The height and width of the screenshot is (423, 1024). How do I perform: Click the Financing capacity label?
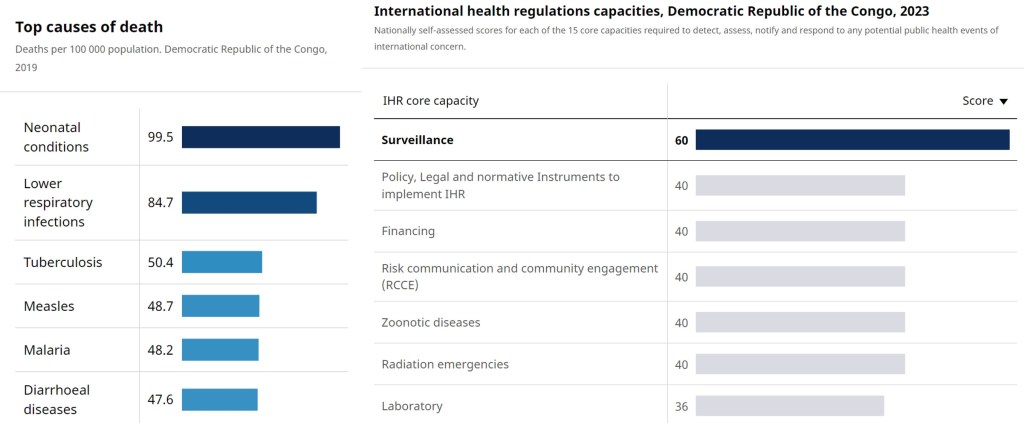click(x=408, y=231)
